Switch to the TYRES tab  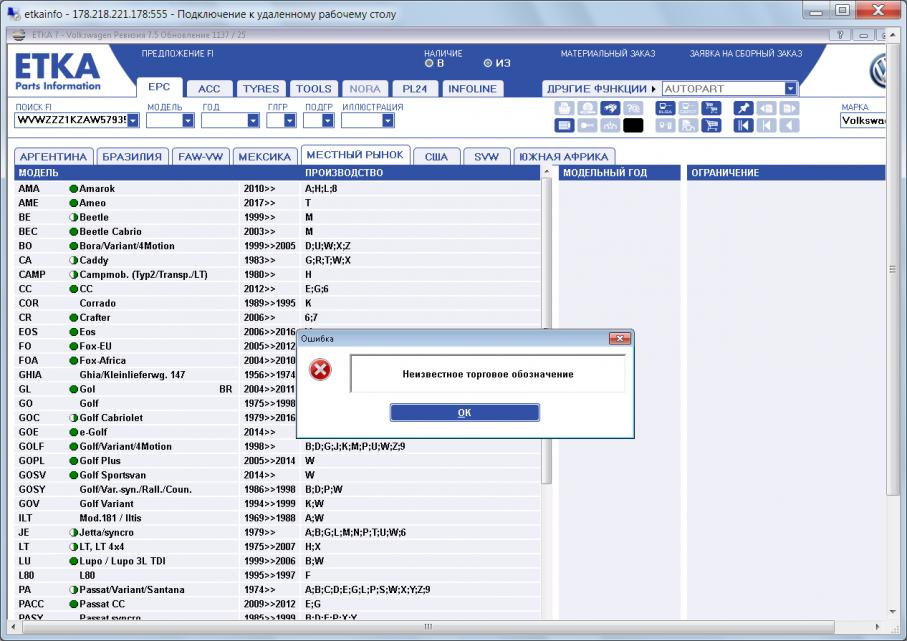pos(261,89)
